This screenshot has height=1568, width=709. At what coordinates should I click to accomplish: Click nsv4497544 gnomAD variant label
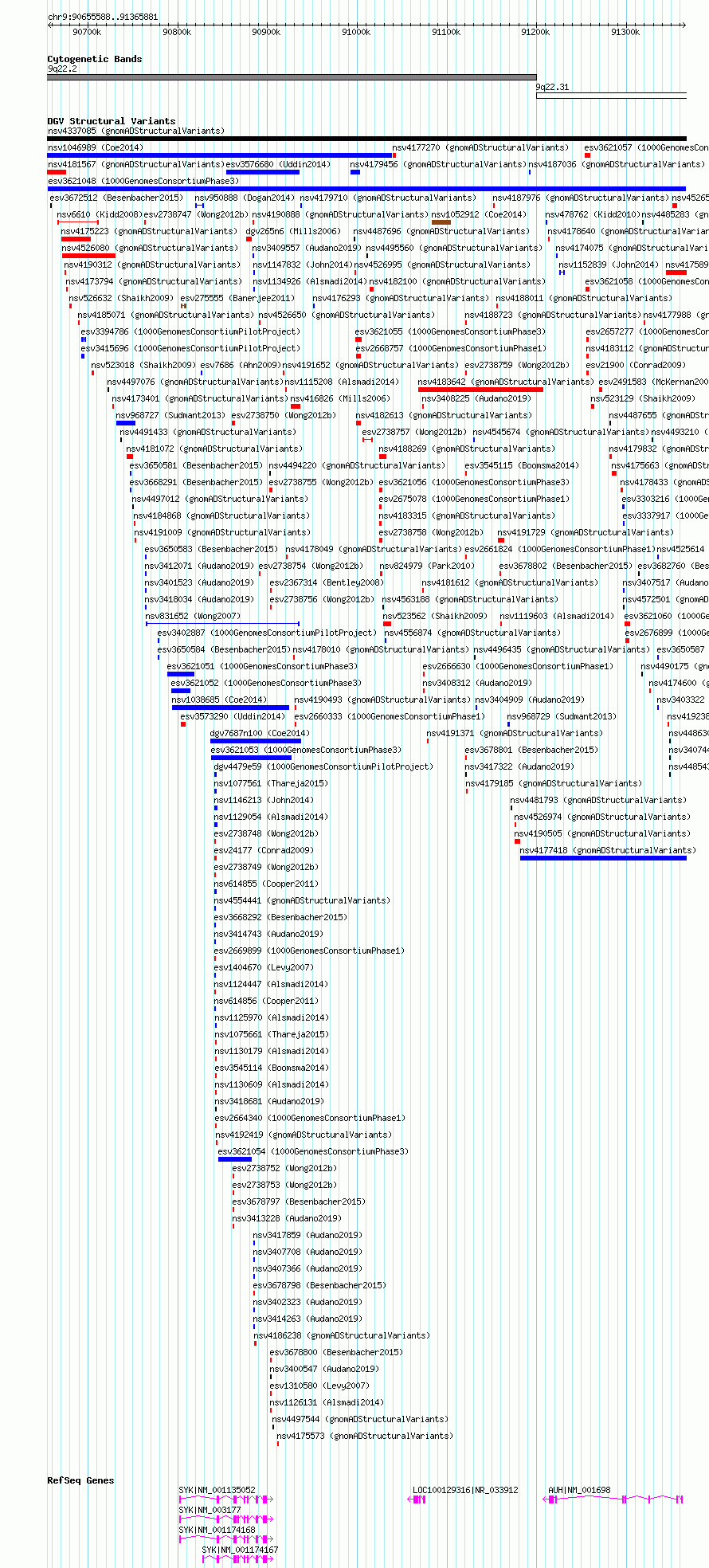(x=360, y=1419)
